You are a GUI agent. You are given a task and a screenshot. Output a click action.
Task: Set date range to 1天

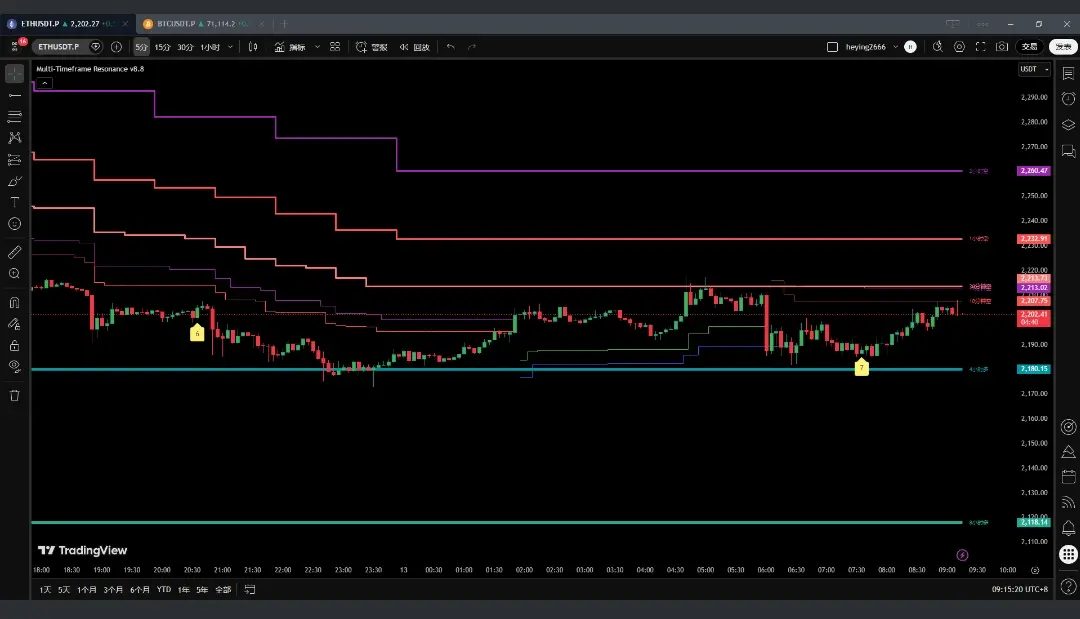[x=45, y=589]
